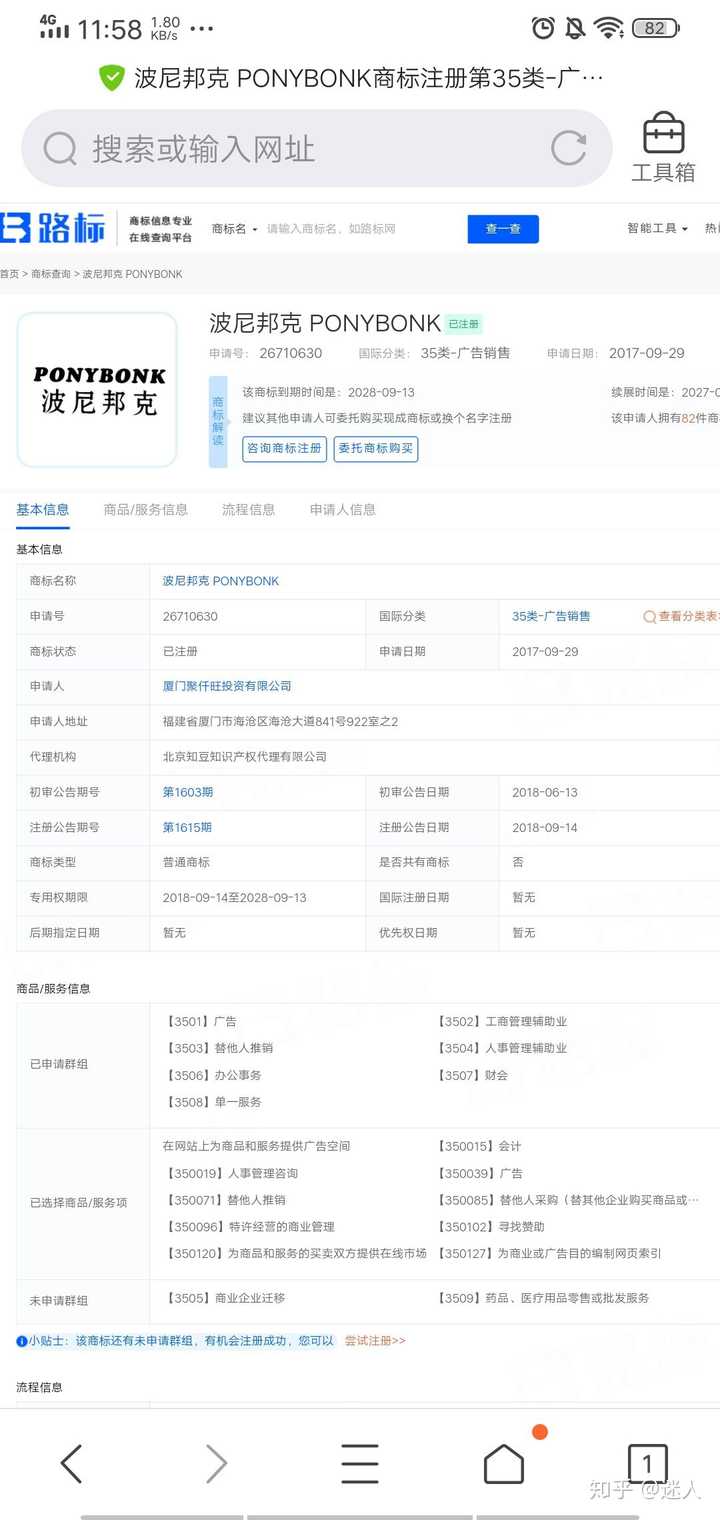The width and height of the screenshot is (720, 1520).
Task: Select the 【3506】办公事务 entry
Action: (212, 1075)
